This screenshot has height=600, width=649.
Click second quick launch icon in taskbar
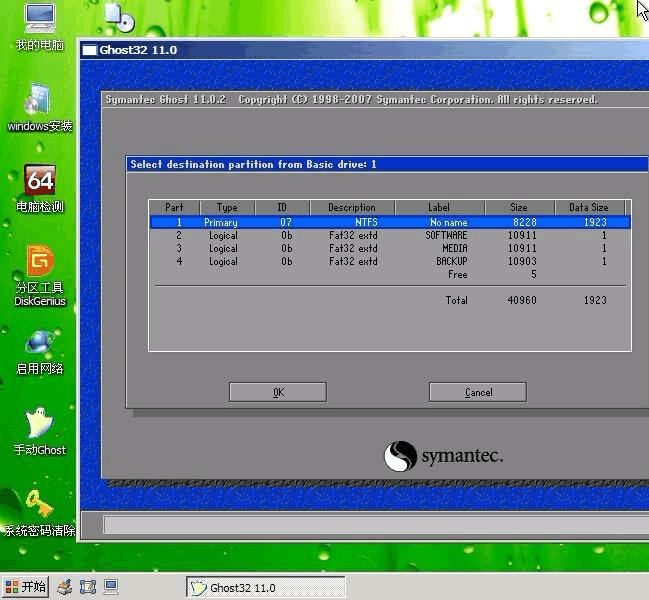tap(88, 587)
